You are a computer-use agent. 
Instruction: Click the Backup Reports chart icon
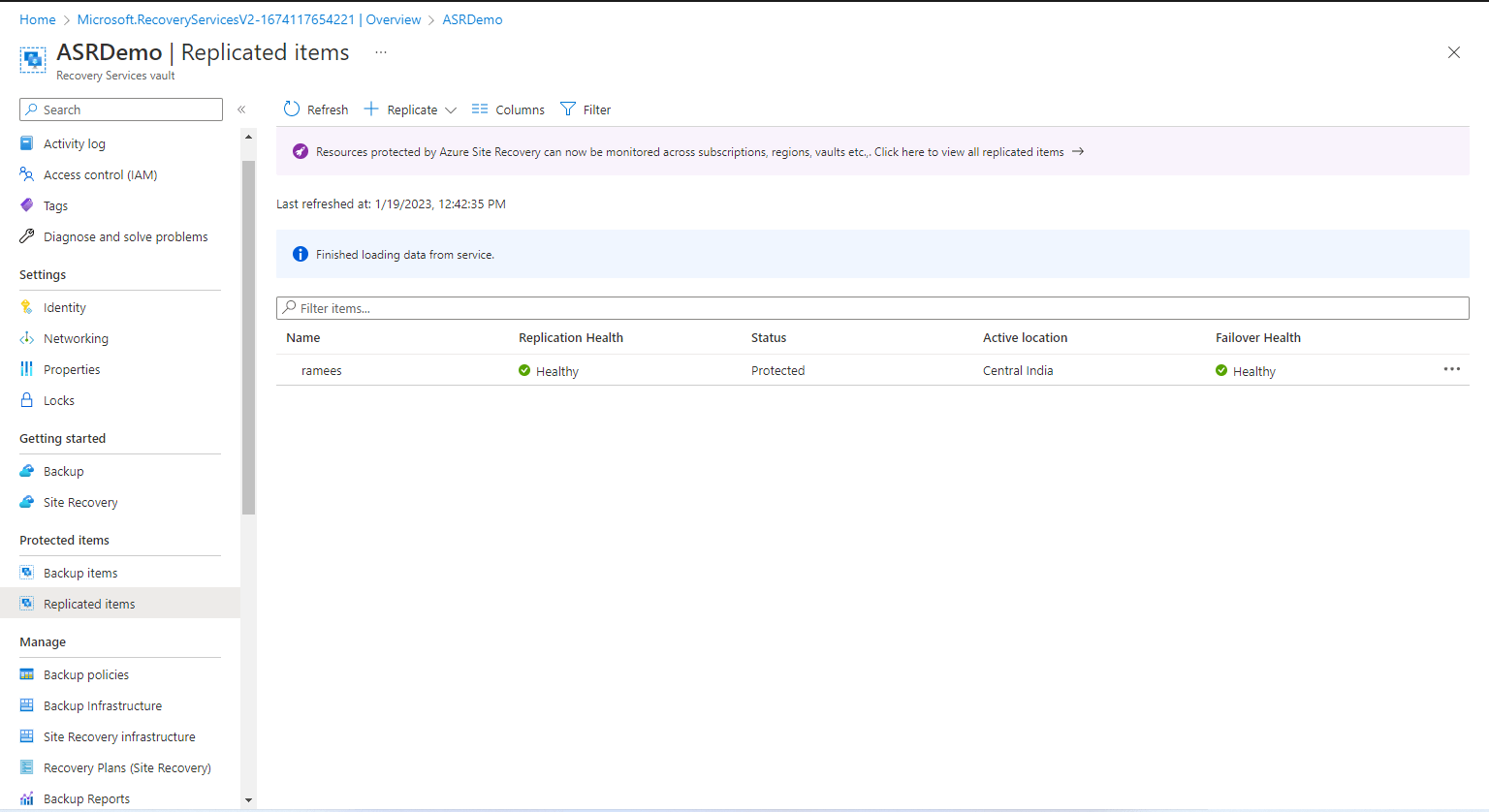(x=27, y=798)
